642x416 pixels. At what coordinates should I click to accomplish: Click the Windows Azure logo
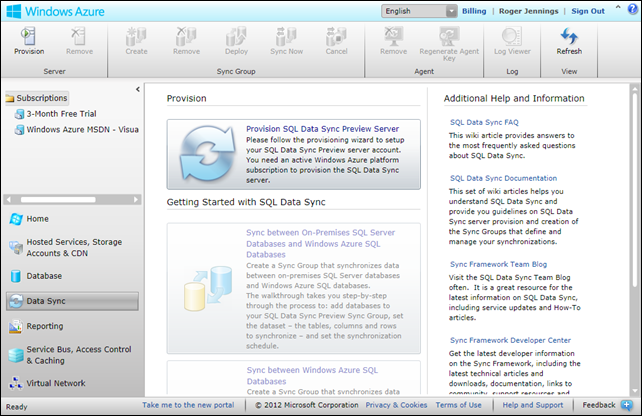(14, 11)
